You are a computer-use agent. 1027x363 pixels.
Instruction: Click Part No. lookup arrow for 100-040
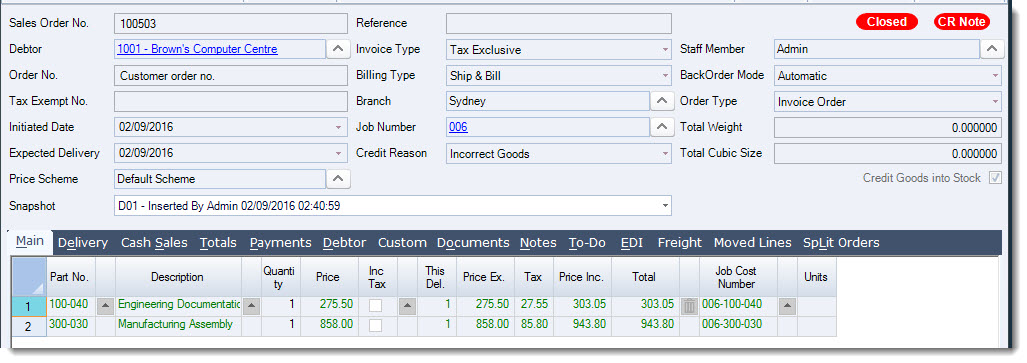click(x=105, y=305)
